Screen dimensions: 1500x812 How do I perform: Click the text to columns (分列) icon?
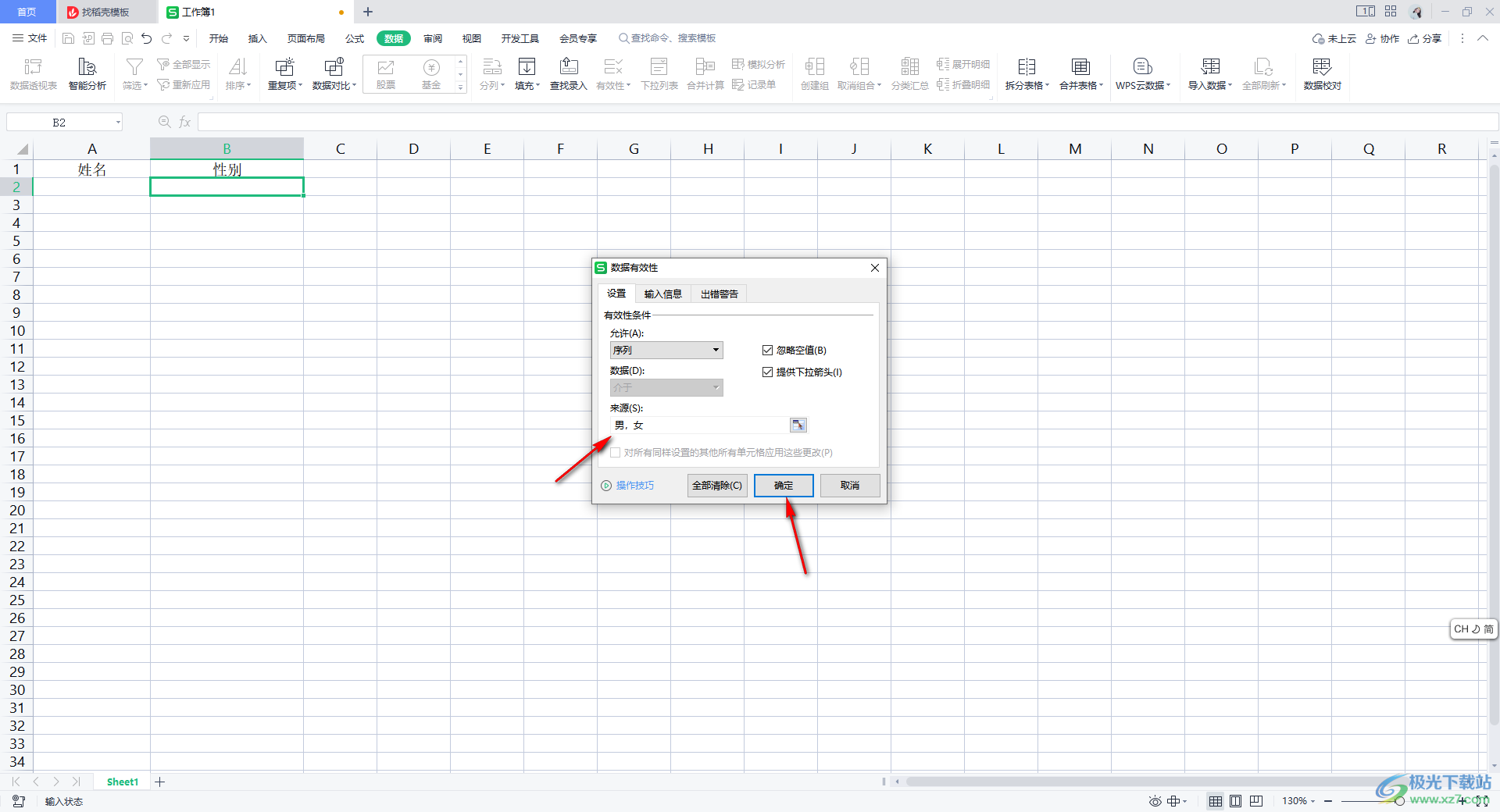point(492,67)
